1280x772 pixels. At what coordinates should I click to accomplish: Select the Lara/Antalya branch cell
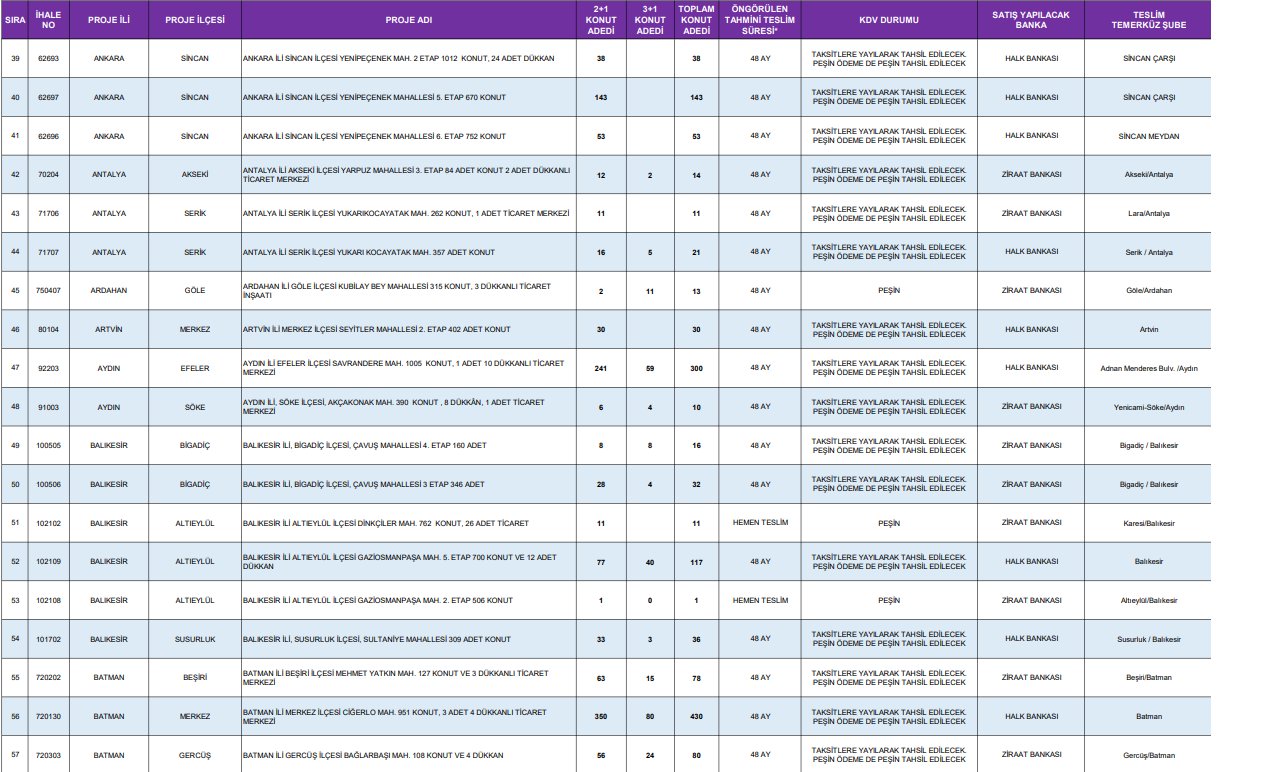[1149, 213]
